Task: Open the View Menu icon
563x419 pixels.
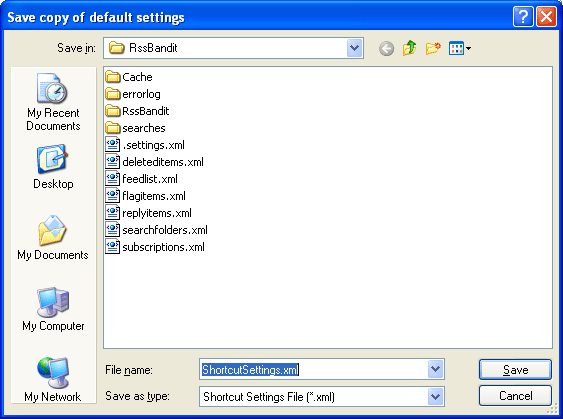Action: 460,48
